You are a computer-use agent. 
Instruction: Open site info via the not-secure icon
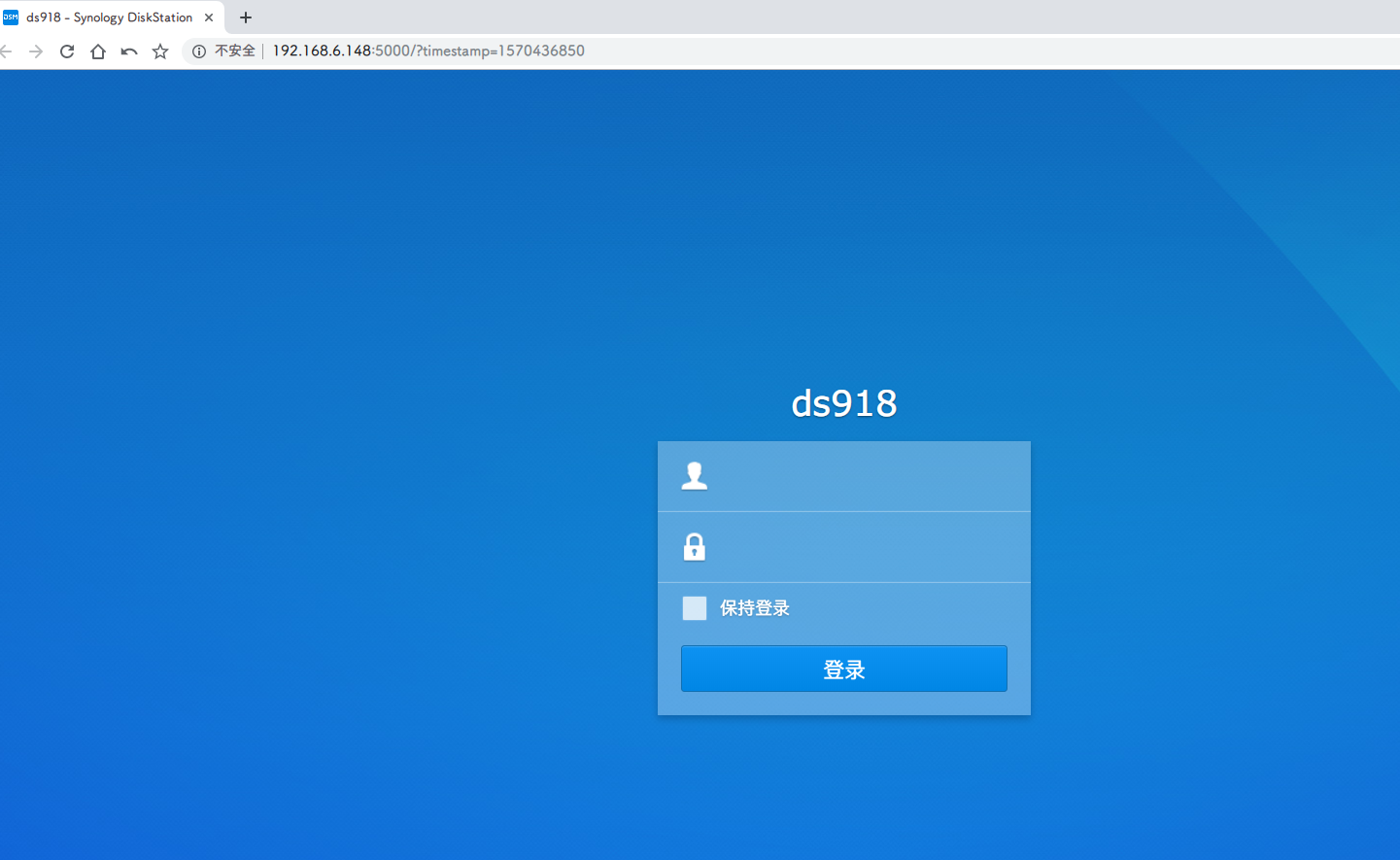[199, 52]
